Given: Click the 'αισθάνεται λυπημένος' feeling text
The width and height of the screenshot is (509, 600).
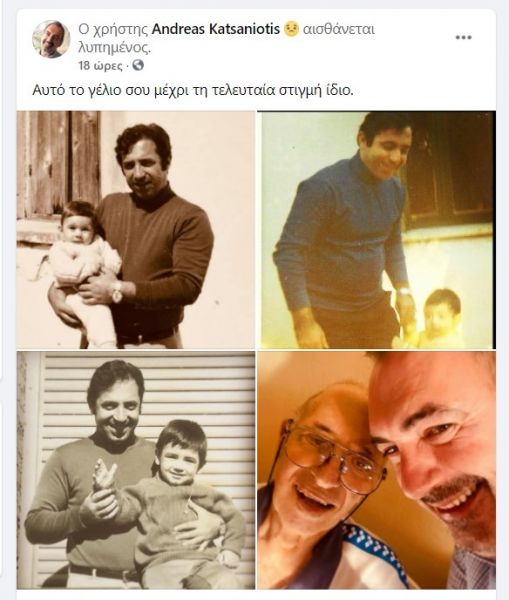Looking at the screenshot, I should [226, 39].
